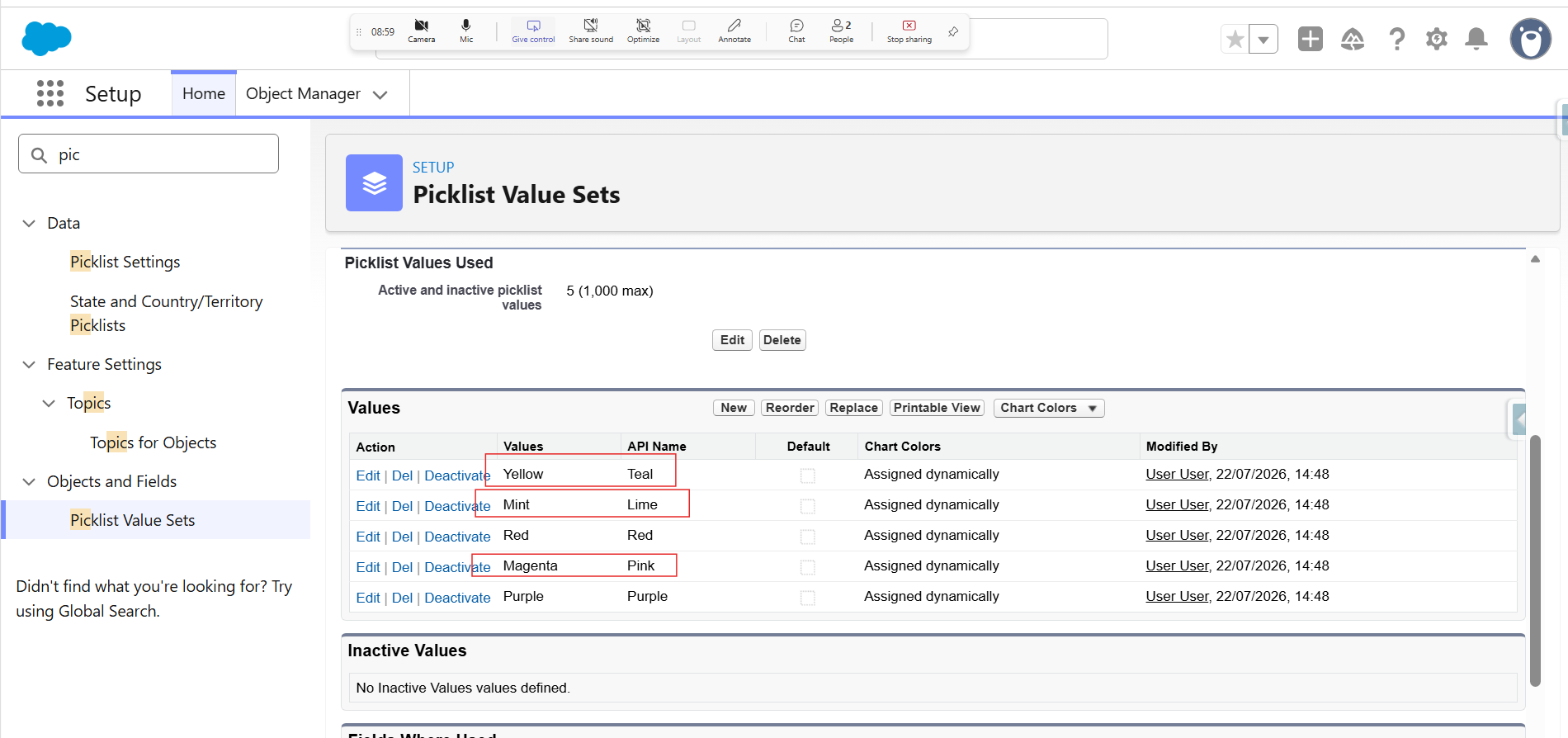Open the Object Manager tab dropdown chevron
The height and width of the screenshot is (738, 1568).
tap(380, 95)
